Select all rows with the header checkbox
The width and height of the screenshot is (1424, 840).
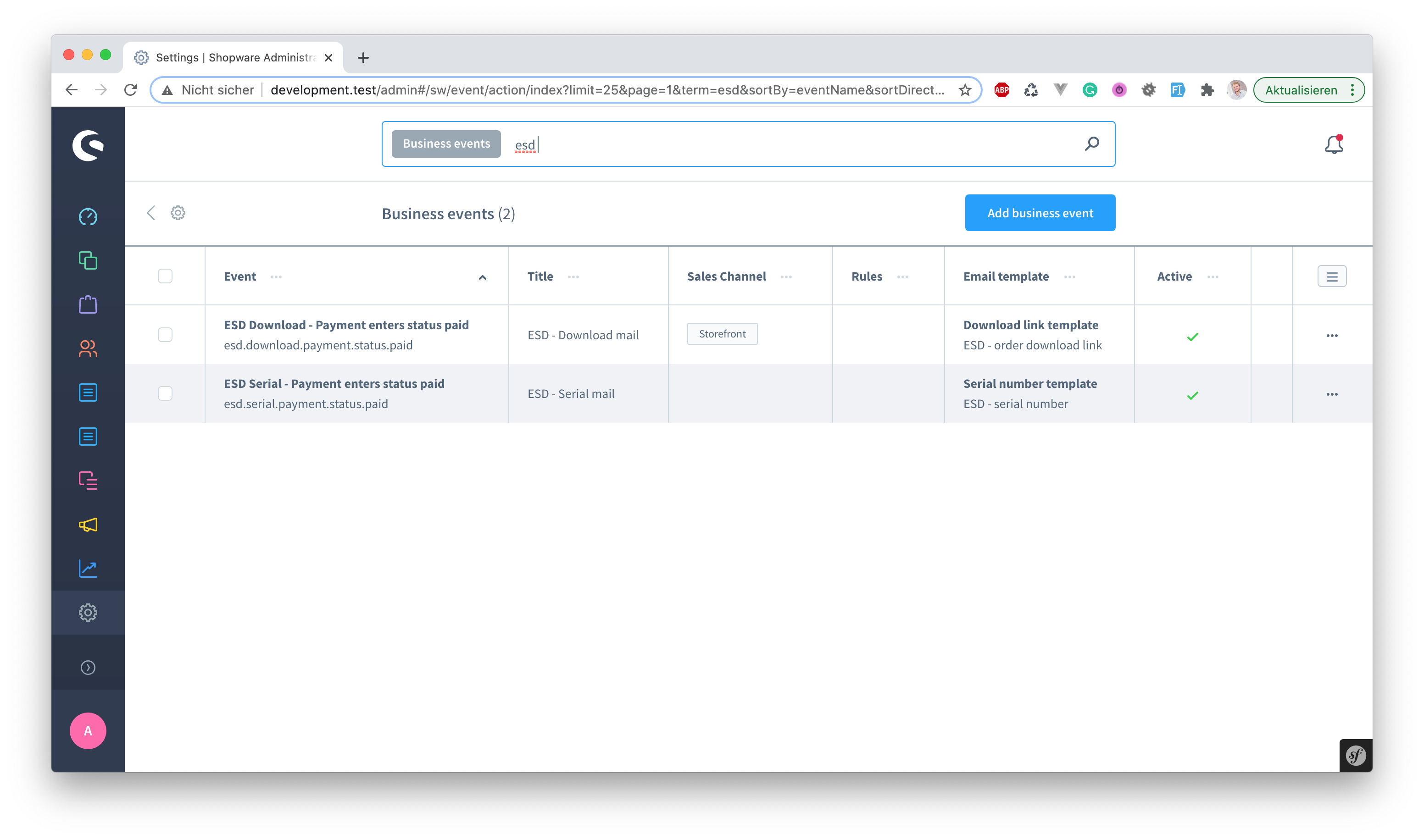[x=165, y=276]
